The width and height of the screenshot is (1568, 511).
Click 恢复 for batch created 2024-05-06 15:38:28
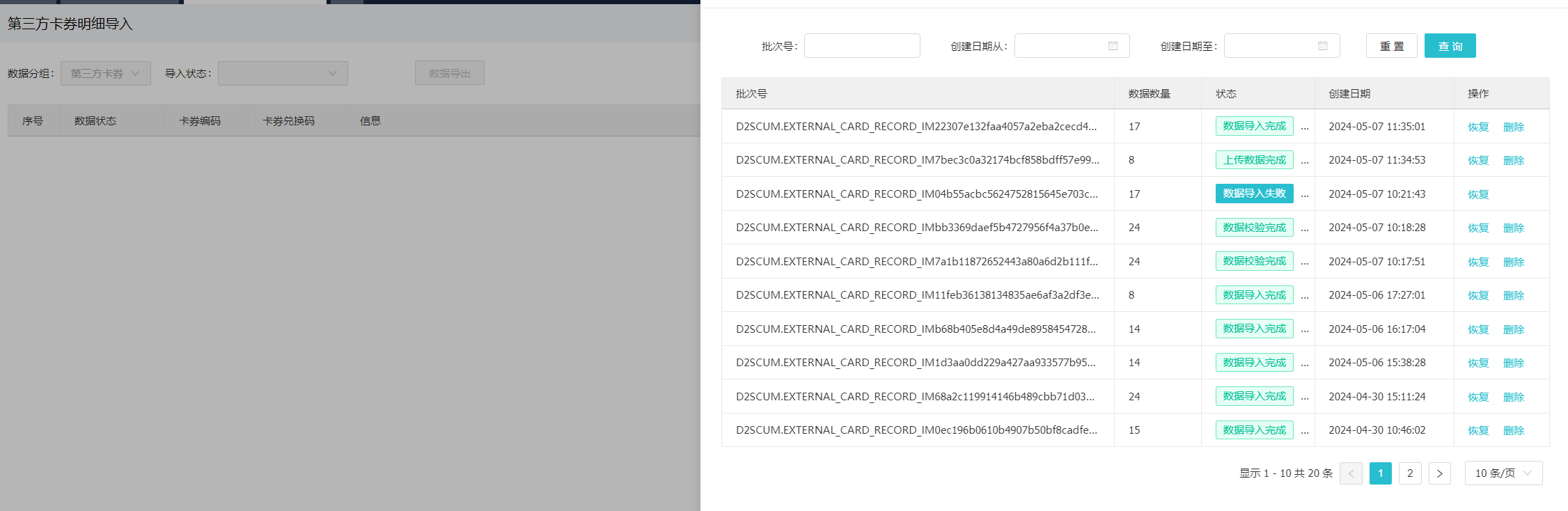tap(1478, 363)
